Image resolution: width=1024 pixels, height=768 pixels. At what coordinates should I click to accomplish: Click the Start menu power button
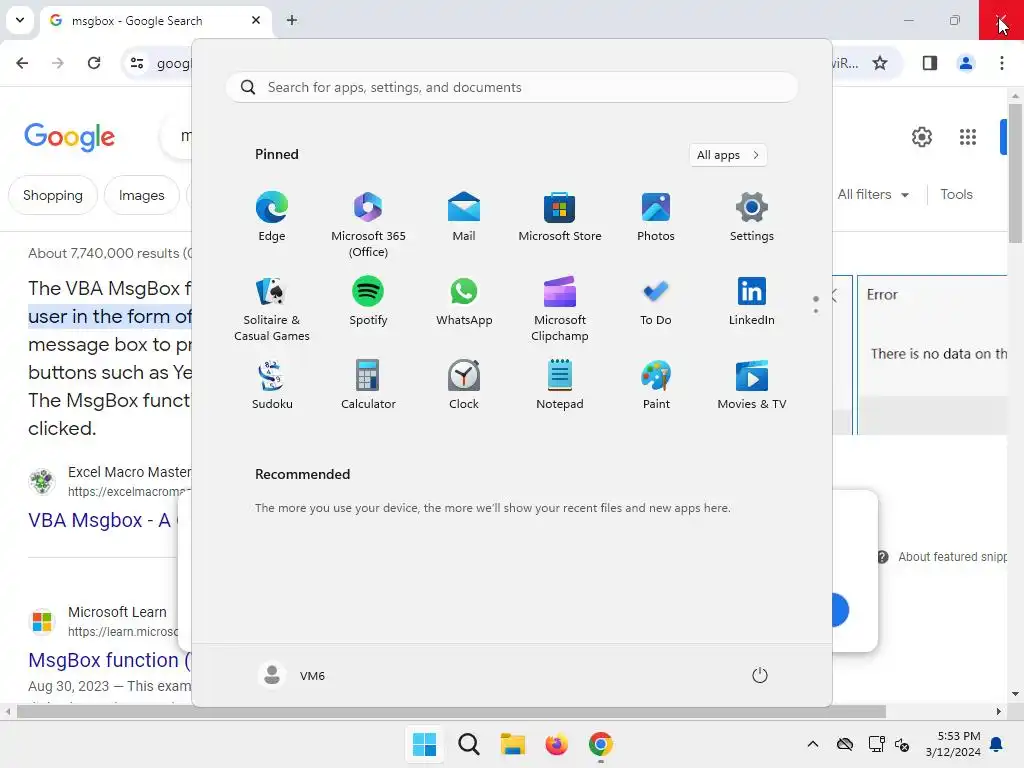point(760,675)
